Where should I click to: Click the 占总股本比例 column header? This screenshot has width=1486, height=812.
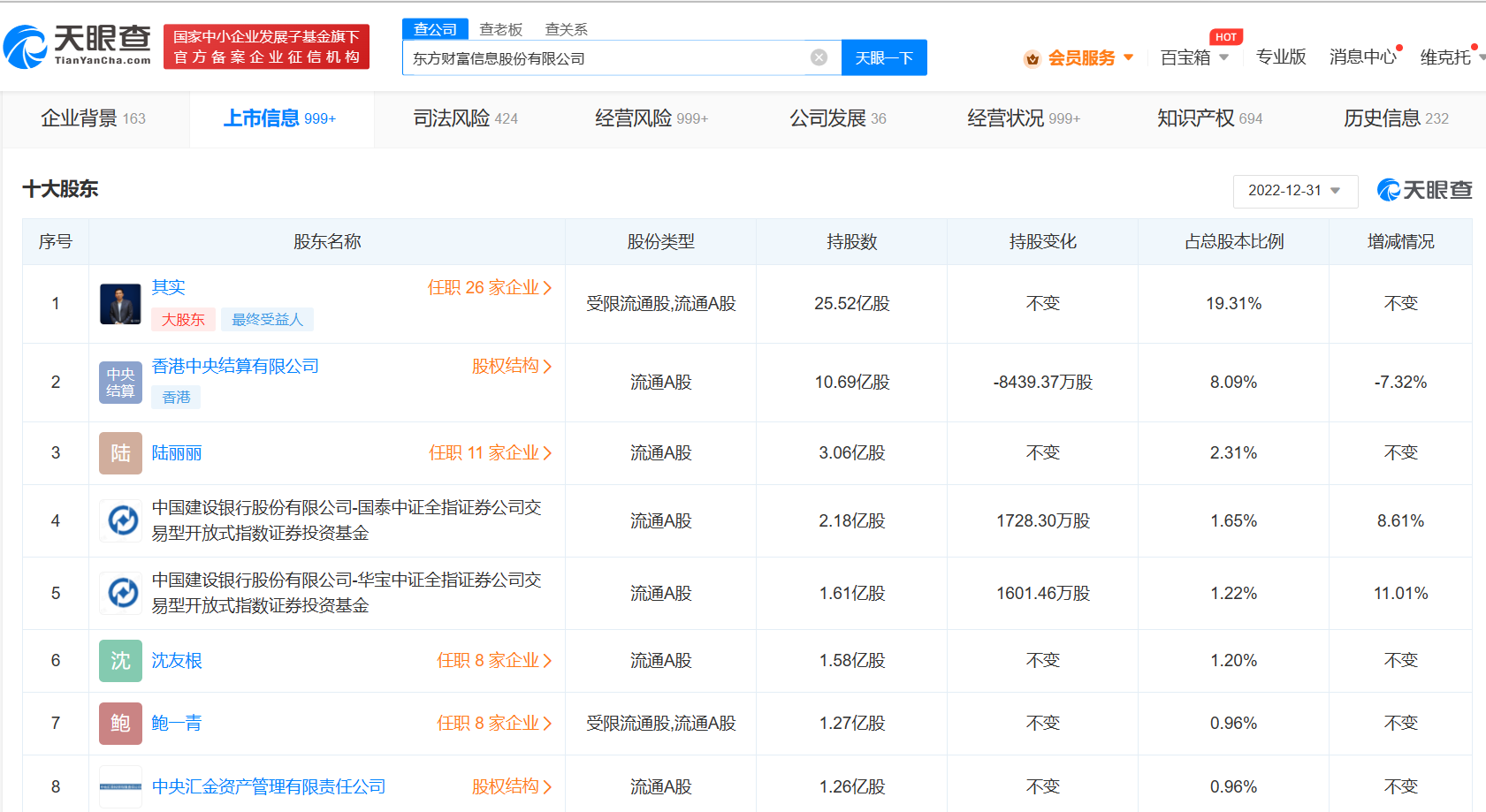(x=1234, y=242)
